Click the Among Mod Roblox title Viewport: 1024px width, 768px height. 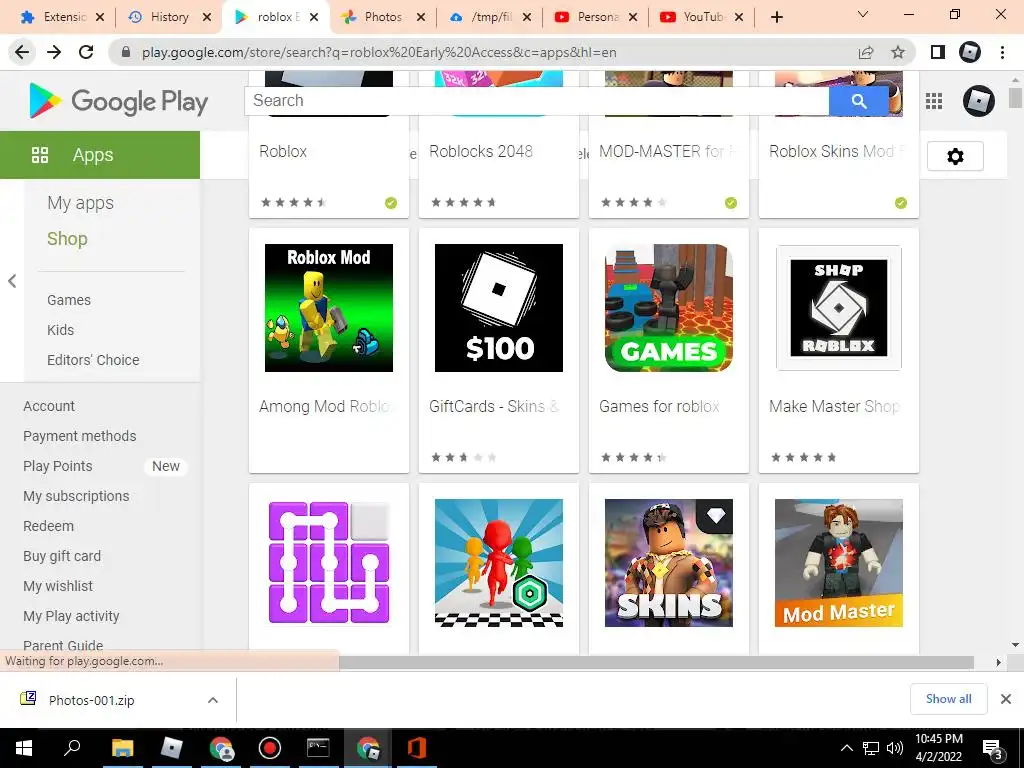tap(326, 406)
